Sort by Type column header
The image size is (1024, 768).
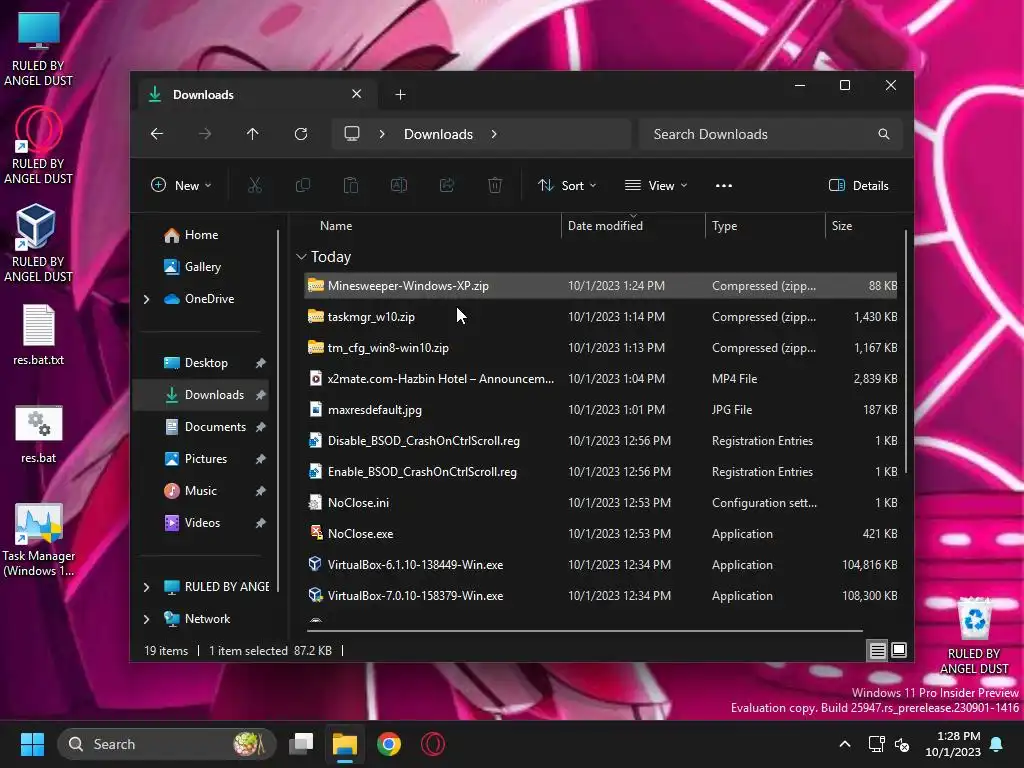click(x=724, y=226)
